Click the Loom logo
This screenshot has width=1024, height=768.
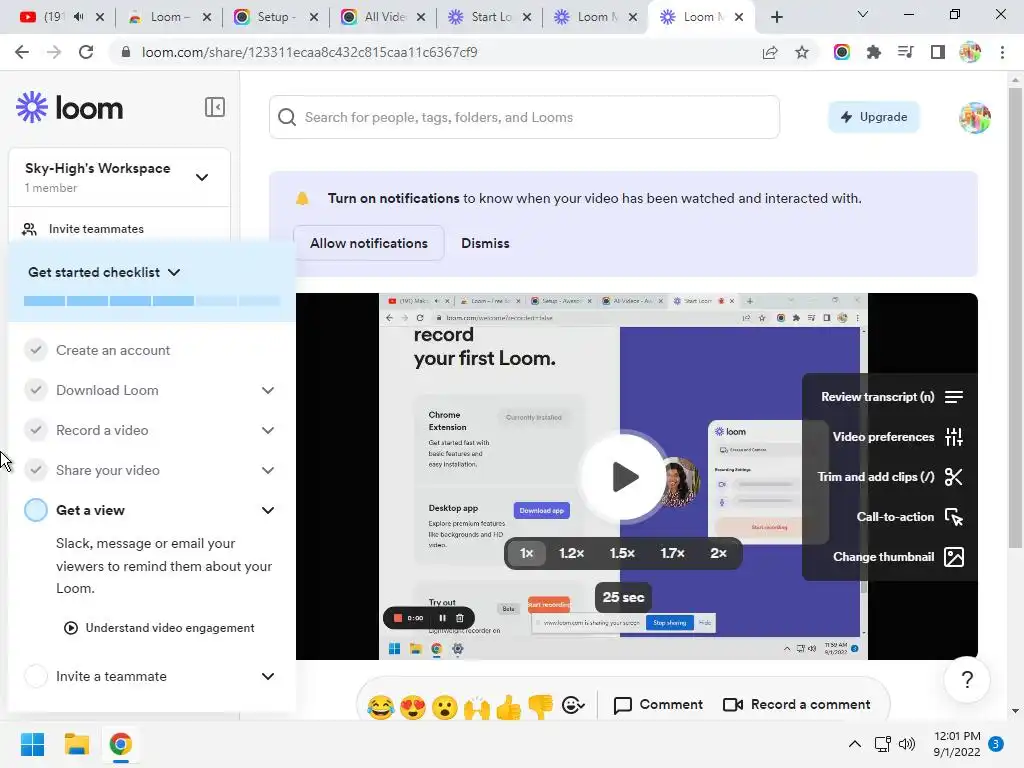(69, 108)
